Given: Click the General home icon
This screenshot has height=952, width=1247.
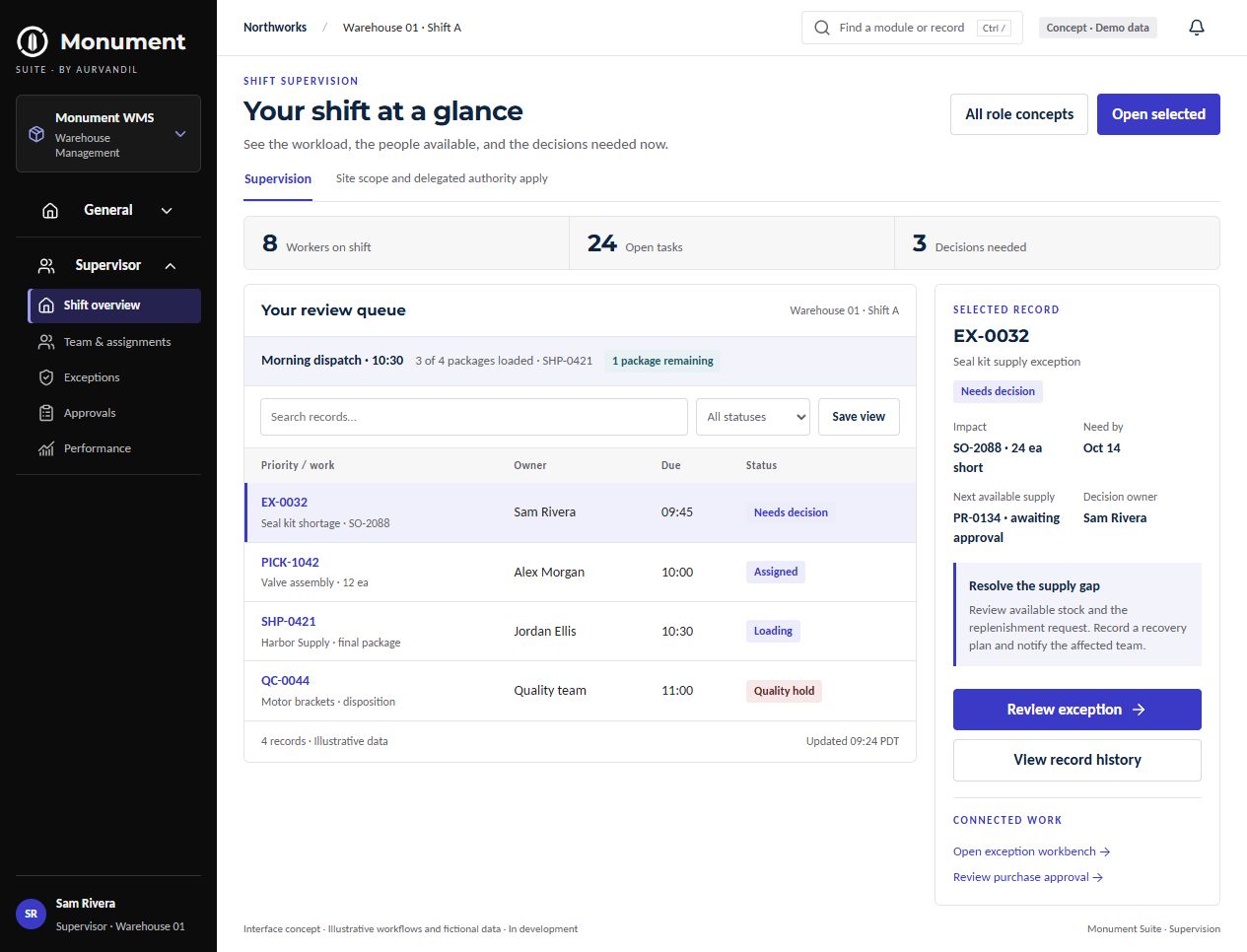Looking at the screenshot, I should point(50,210).
